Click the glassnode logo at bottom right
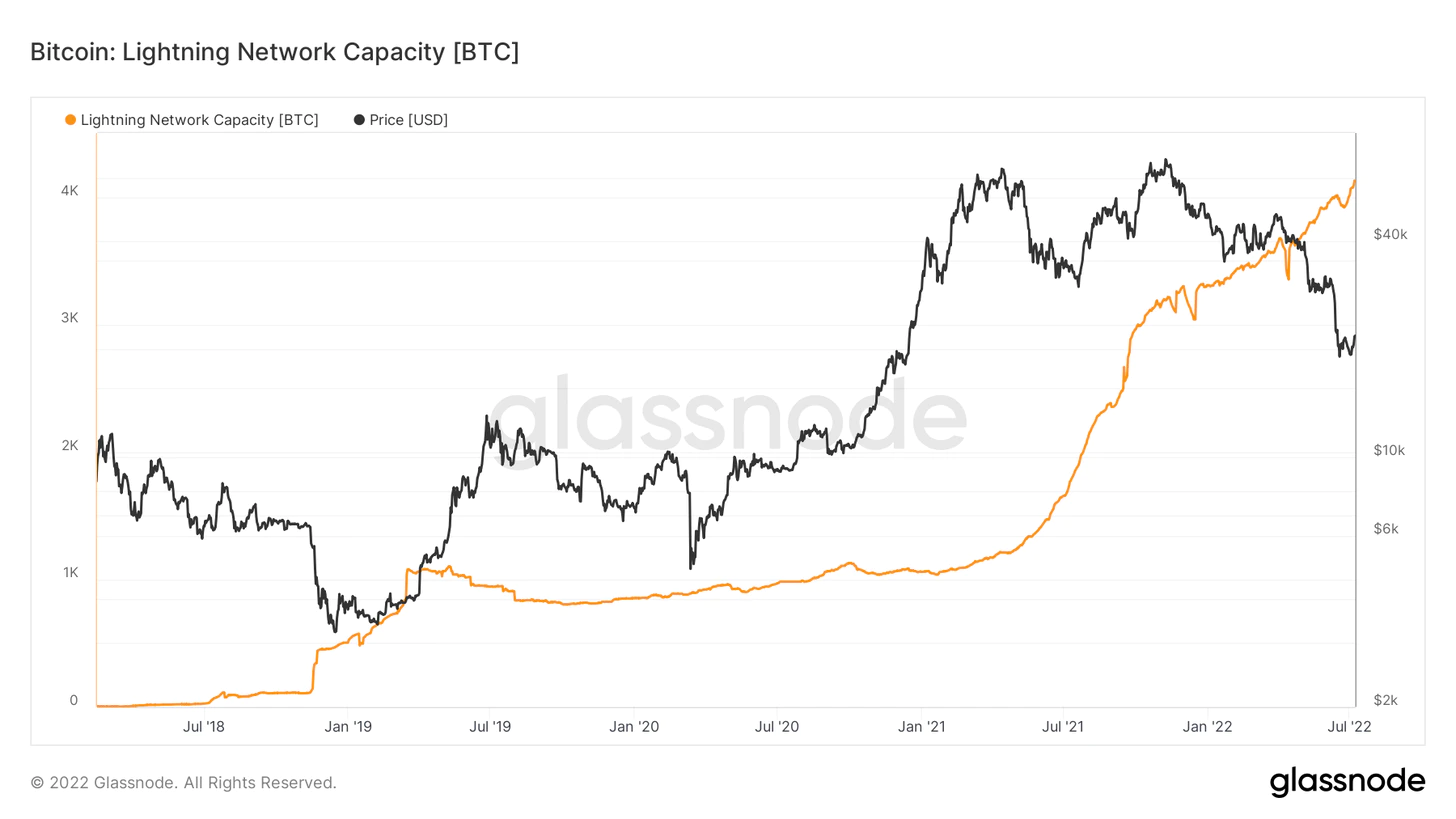Screen dimensions: 1456x819 coord(1347,781)
